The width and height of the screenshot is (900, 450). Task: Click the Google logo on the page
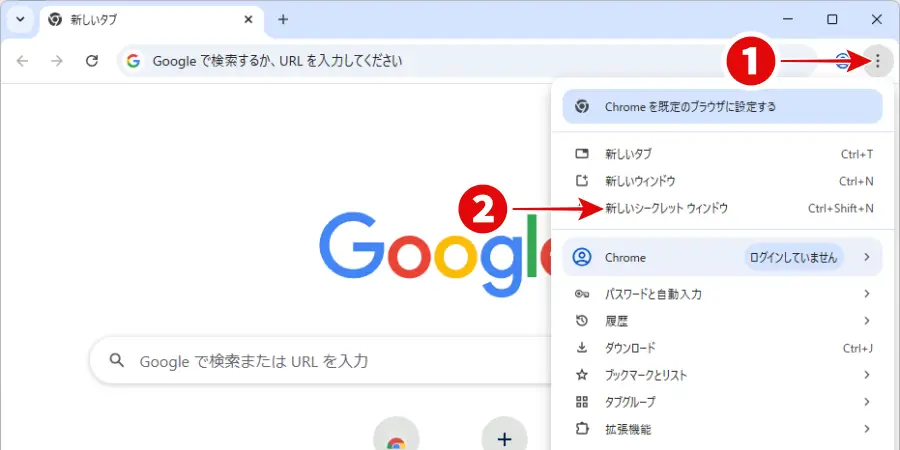(x=435, y=255)
